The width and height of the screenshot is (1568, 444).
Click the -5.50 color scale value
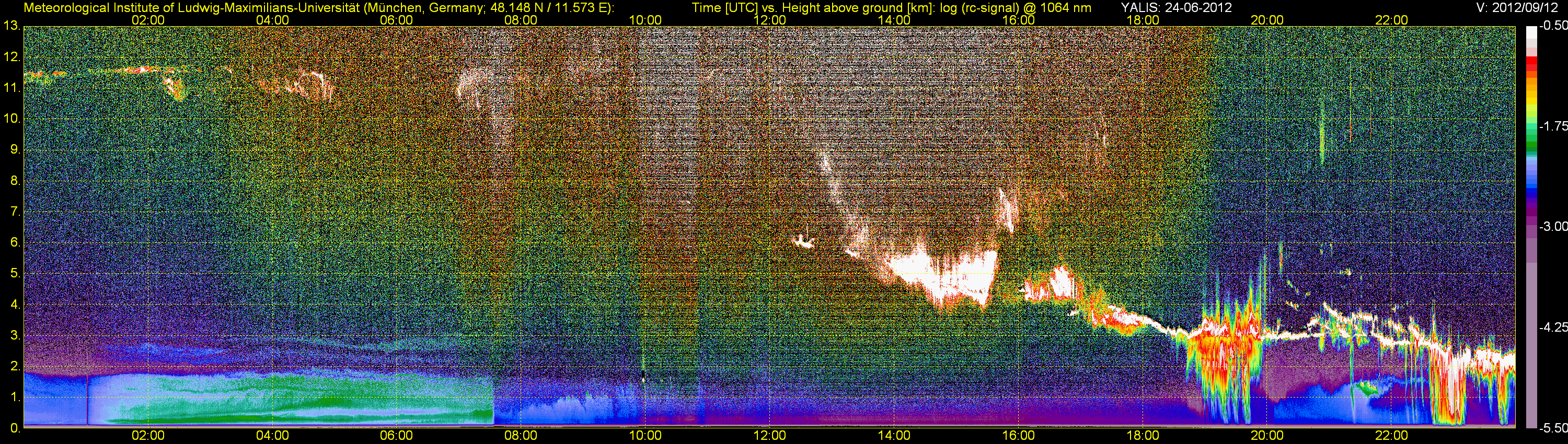[x=1553, y=428]
